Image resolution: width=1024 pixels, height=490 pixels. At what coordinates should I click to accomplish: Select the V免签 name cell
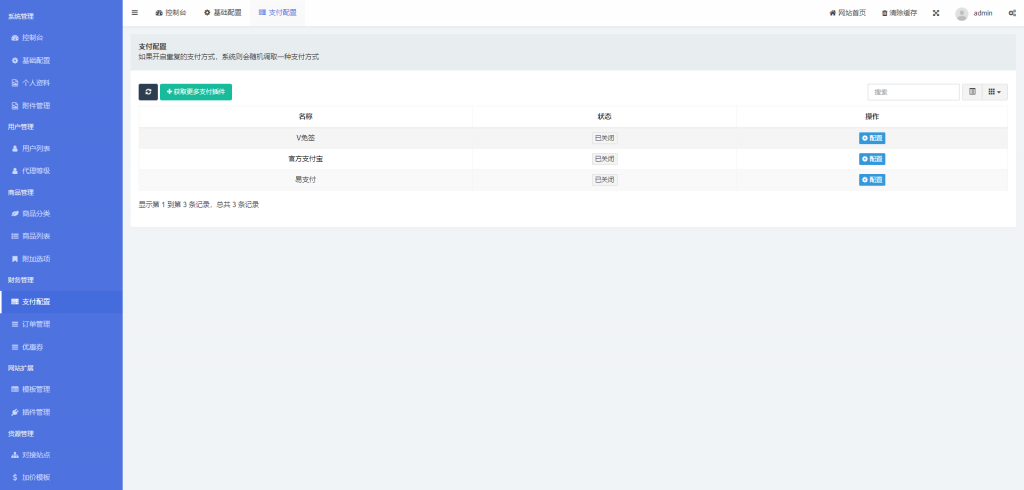click(306, 138)
